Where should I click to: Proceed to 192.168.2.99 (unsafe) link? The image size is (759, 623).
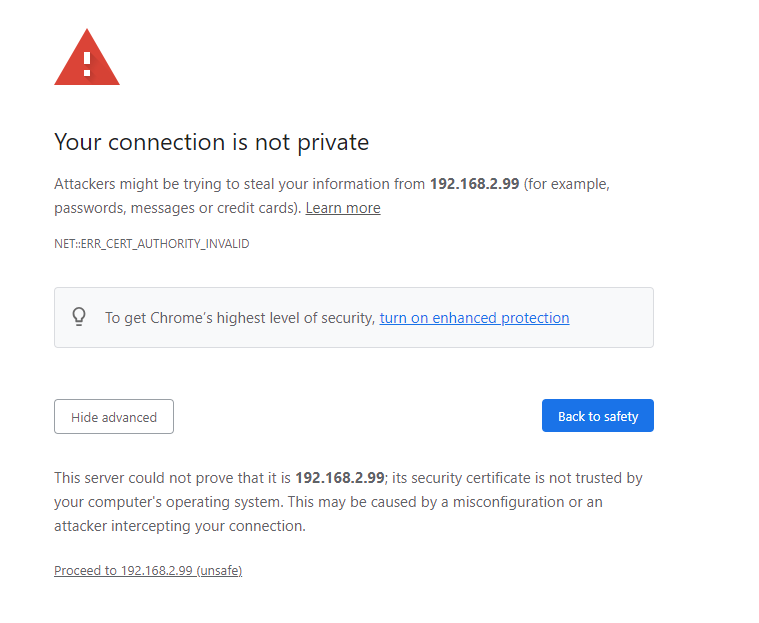point(148,571)
